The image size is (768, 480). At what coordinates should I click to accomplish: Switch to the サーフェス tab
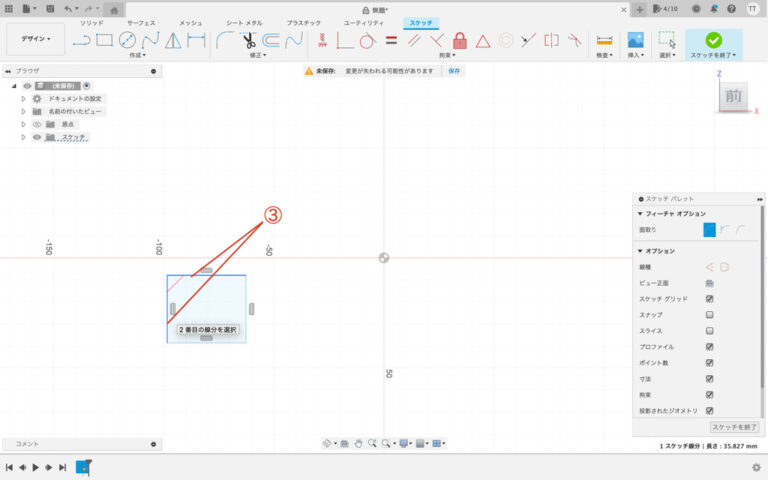[140, 22]
